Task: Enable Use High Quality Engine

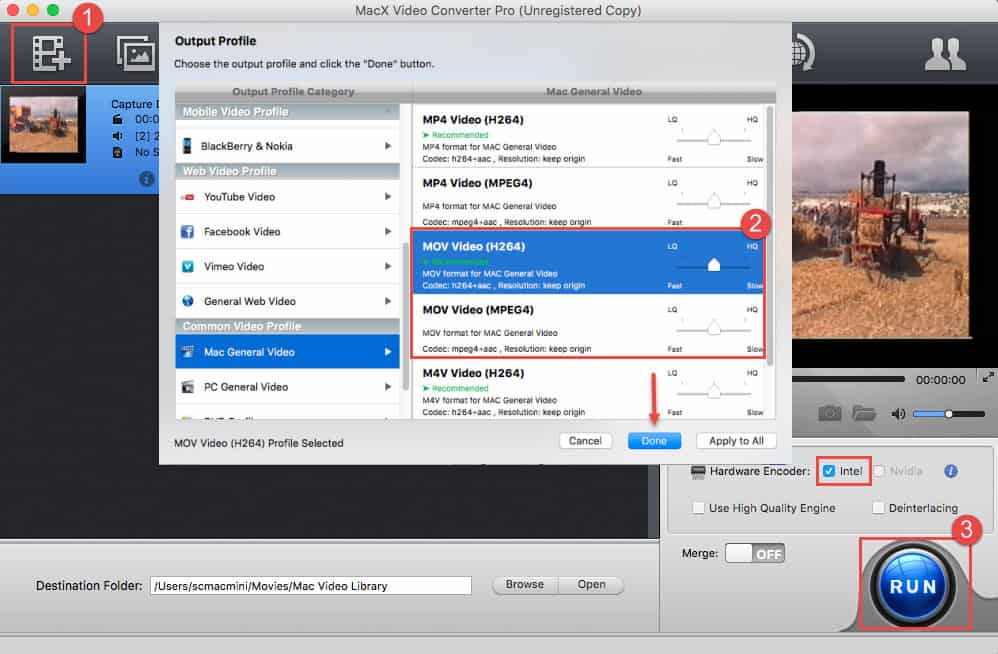Action: pos(699,508)
